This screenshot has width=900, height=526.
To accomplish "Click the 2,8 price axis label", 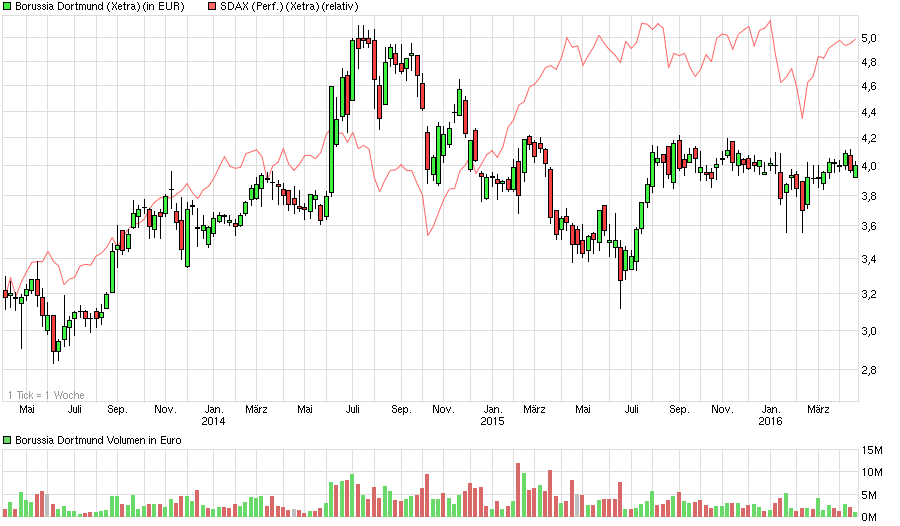I will click(x=869, y=370).
